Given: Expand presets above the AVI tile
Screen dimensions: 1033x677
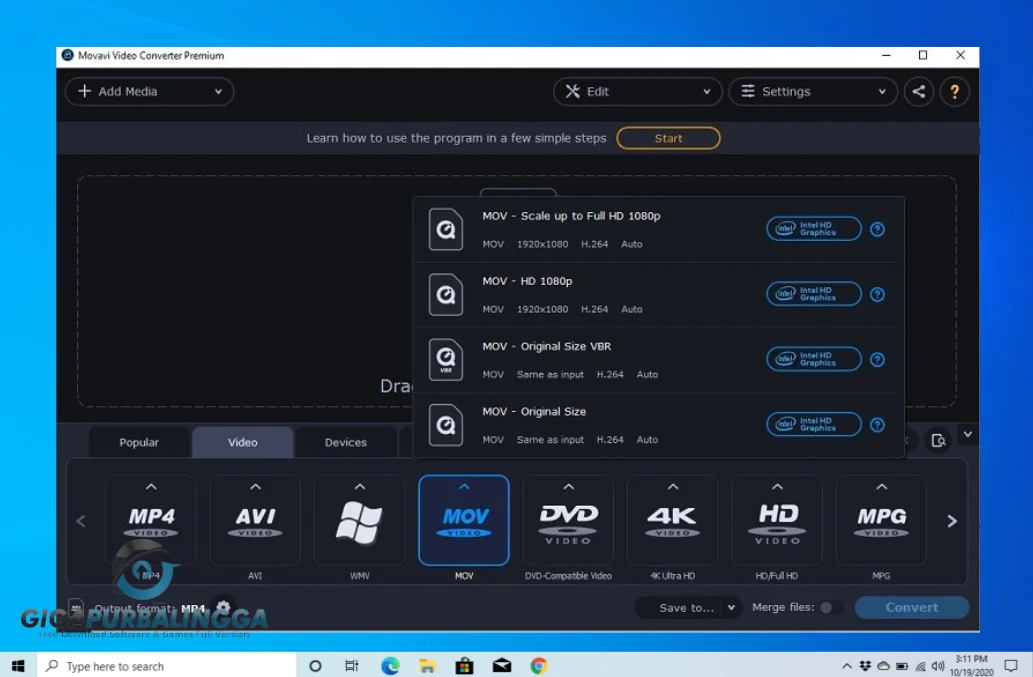Looking at the screenshot, I should (x=255, y=487).
